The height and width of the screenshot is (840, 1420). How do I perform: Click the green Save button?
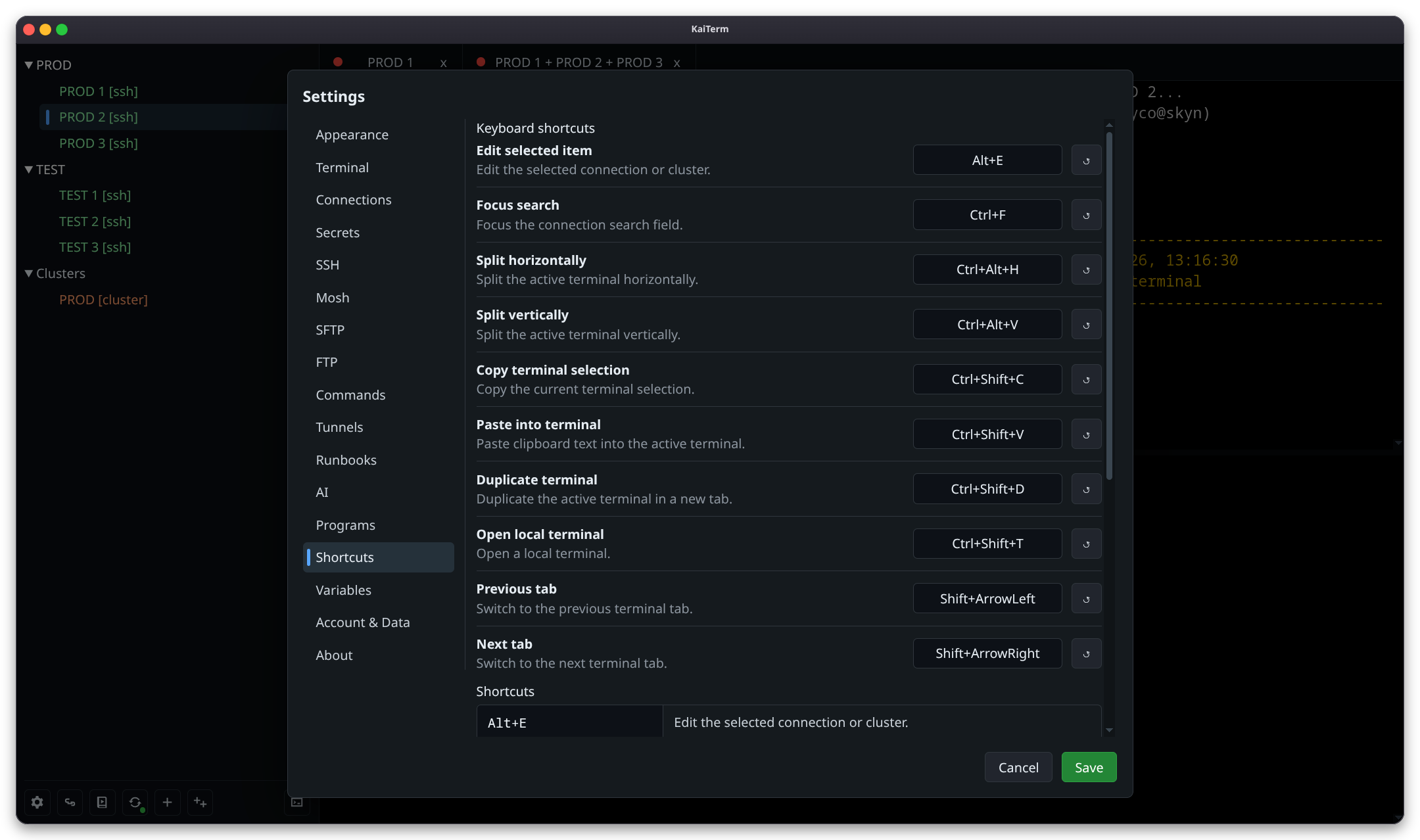click(1089, 768)
